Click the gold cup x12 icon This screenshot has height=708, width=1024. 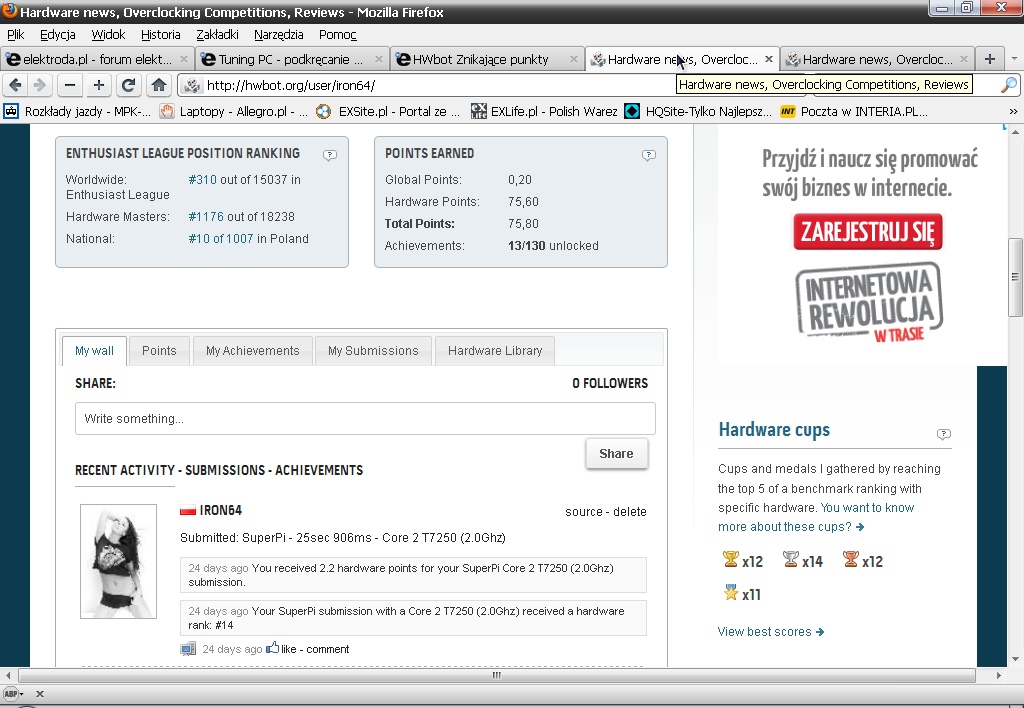coord(731,559)
